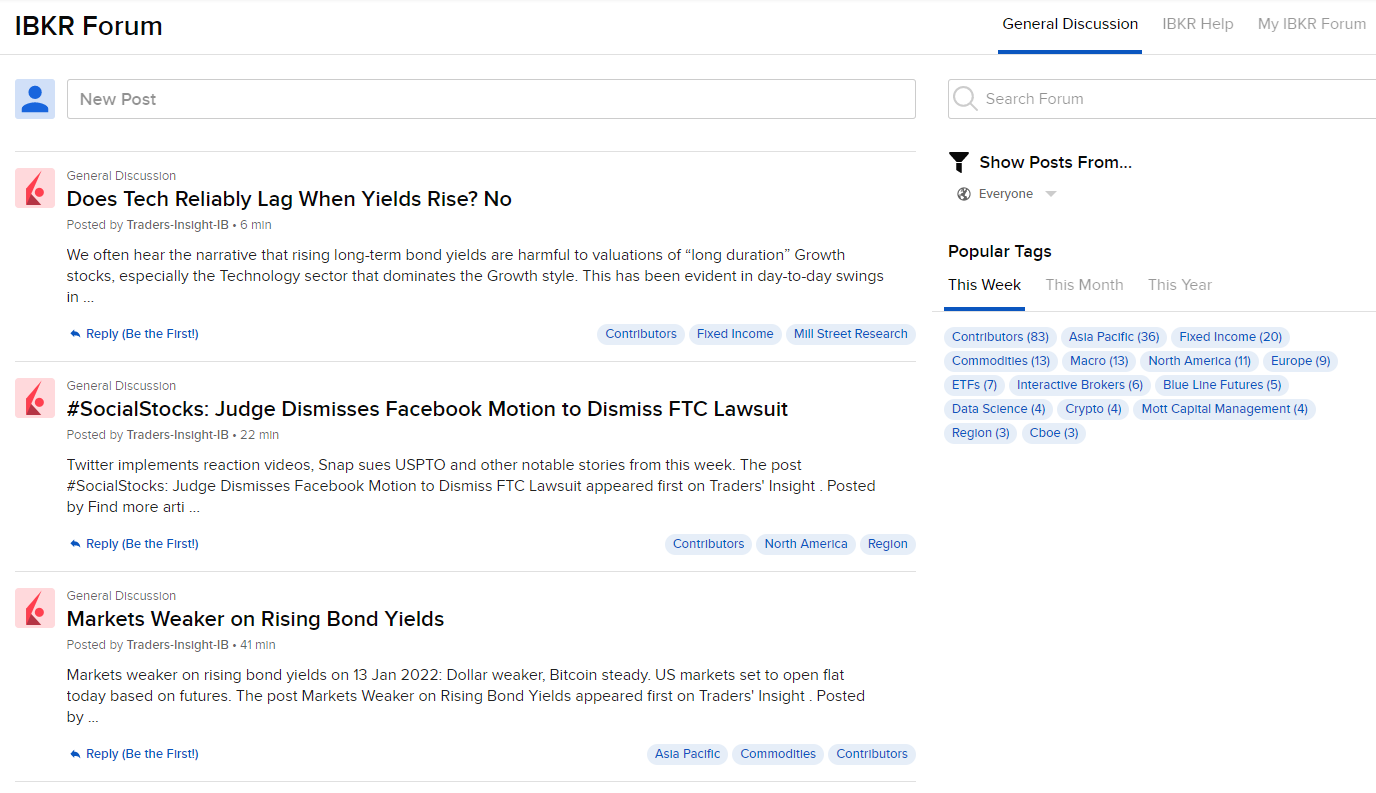Toggle the Crypto tag filter
Image resolution: width=1376 pixels, height=793 pixels.
pyautogui.click(x=1092, y=408)
